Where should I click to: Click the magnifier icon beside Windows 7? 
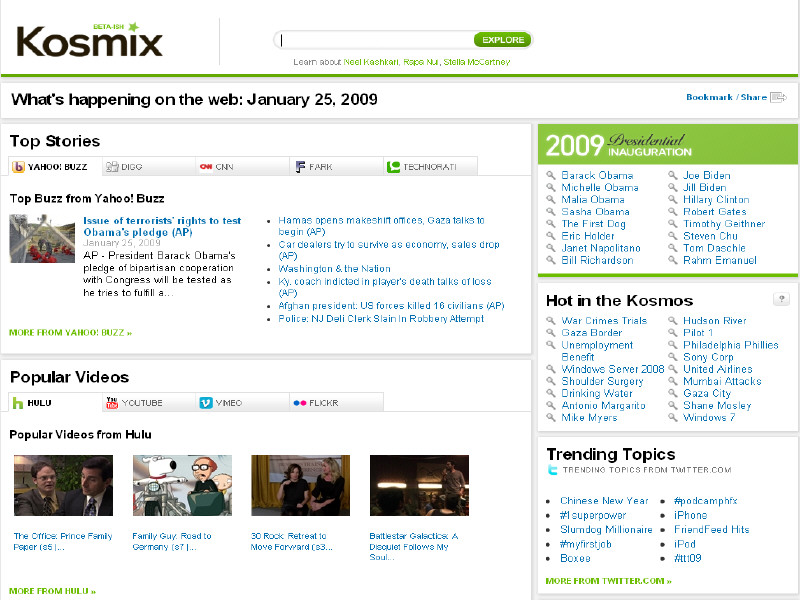pos(673,417)
